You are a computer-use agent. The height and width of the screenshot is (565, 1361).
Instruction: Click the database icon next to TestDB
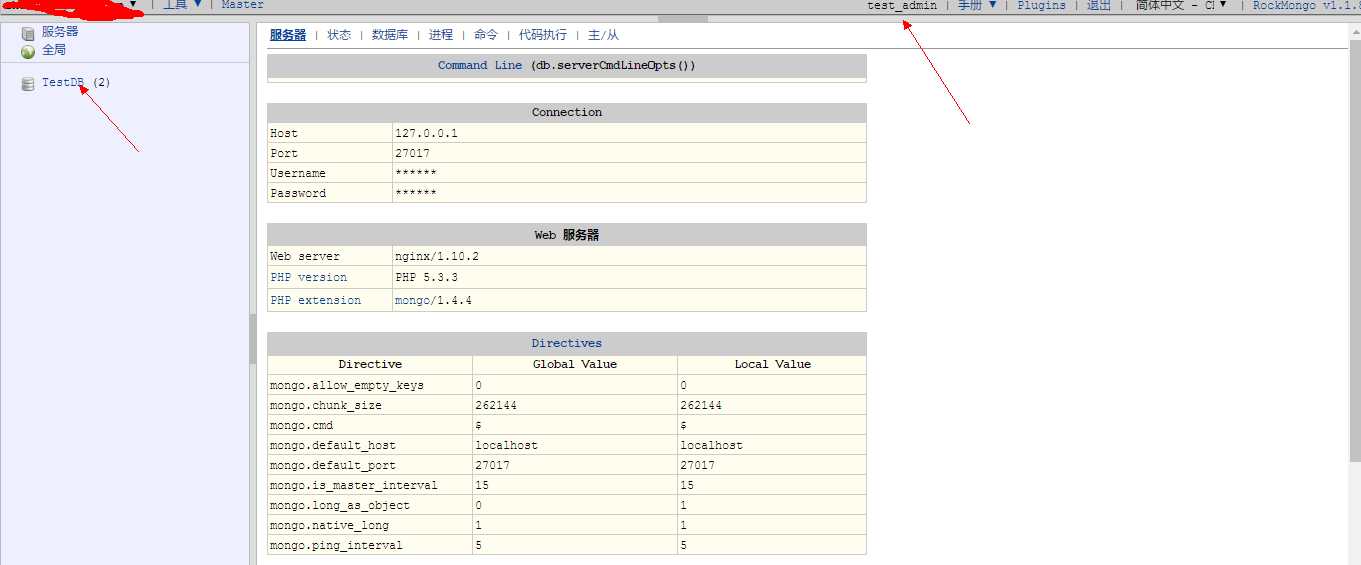tap(28, 83)
